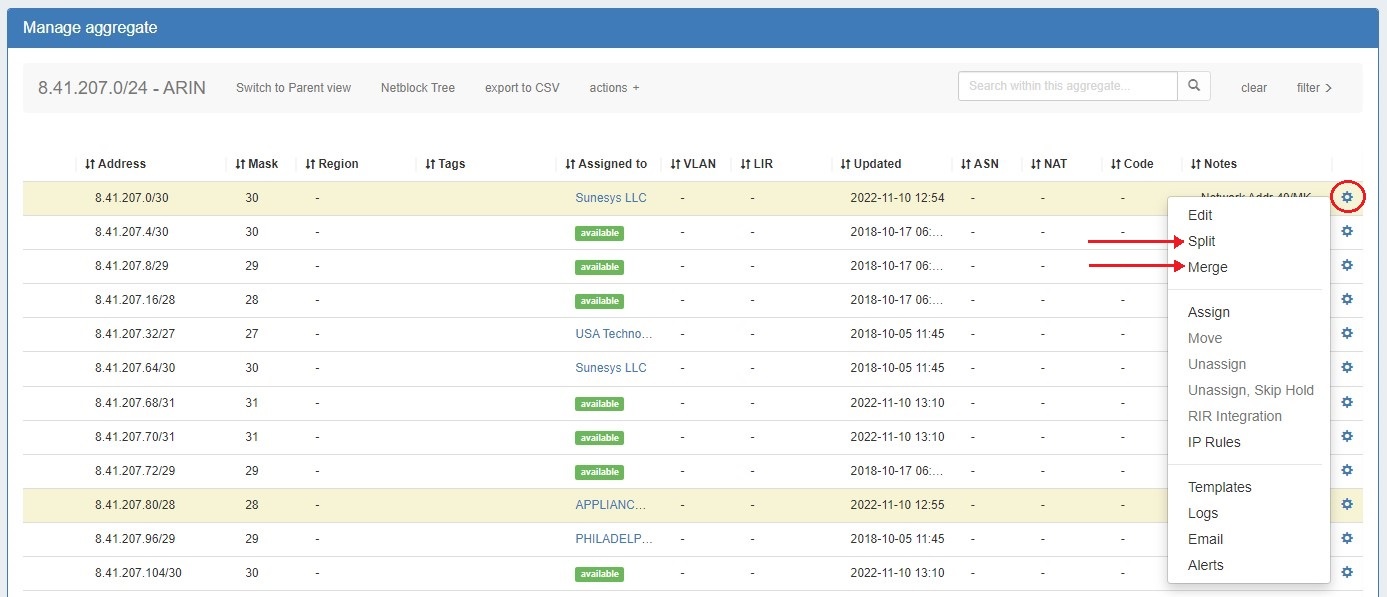1387x597 pixels.
Task: Sort table by Address column
Action: pyautogui.click(x=116, y=164)
